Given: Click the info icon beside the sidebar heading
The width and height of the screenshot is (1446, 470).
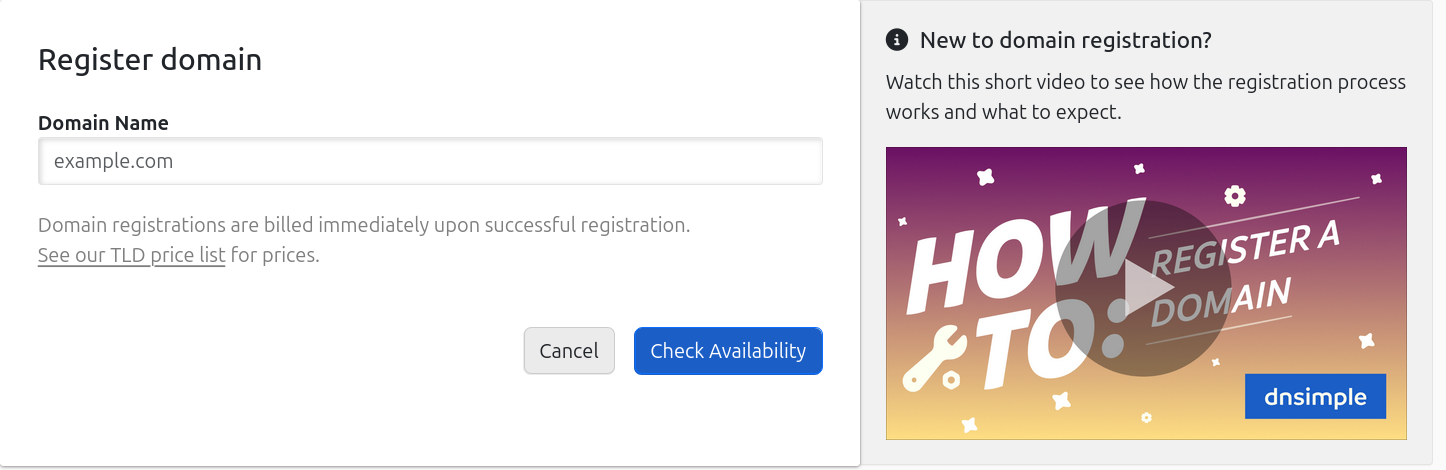Looking at the screenshot, I should point(897,40).
